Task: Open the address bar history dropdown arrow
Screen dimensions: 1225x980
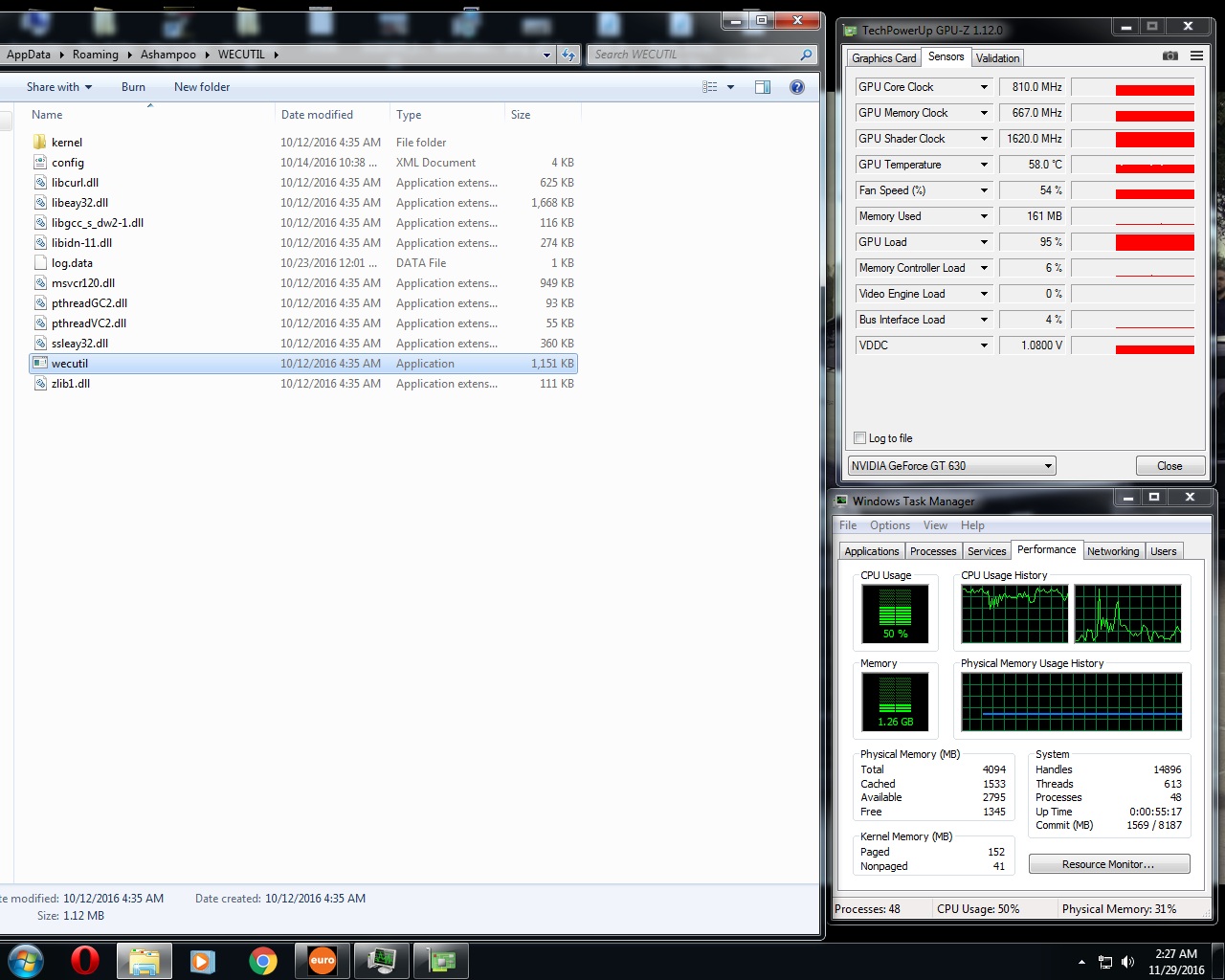Action: point(546,55)
